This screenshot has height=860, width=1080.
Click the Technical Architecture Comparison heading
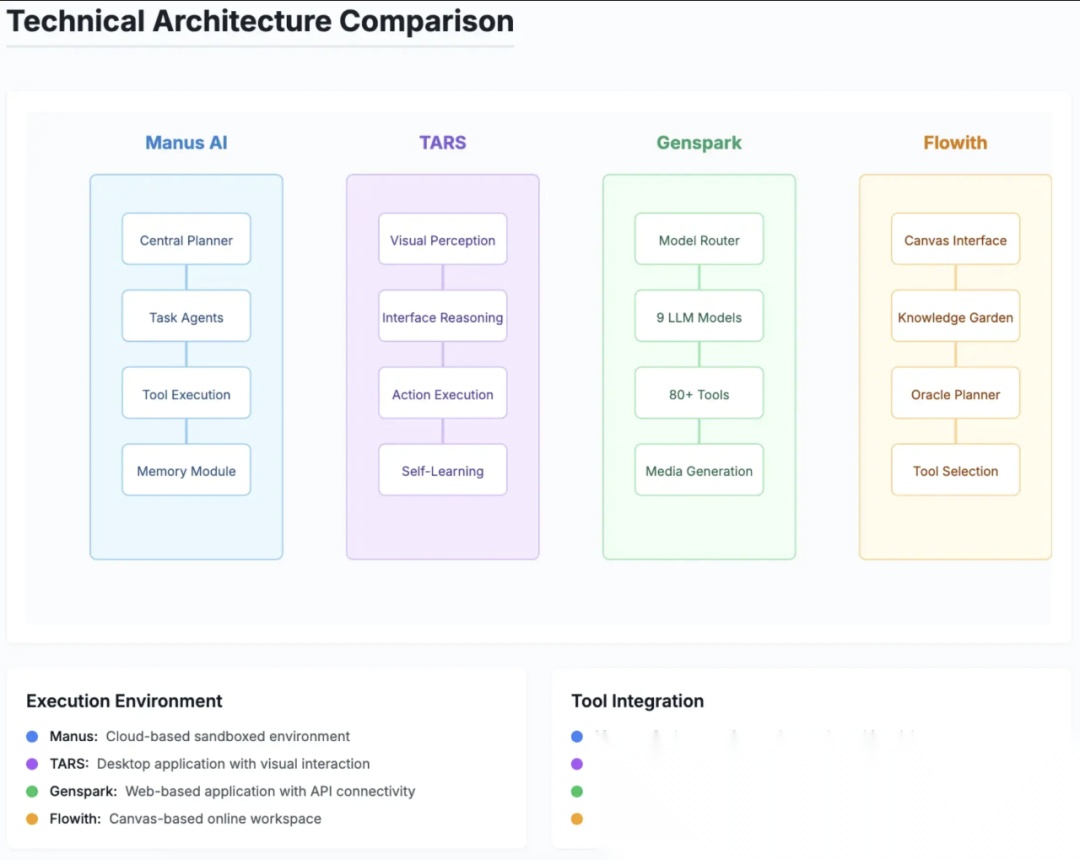coord(260,21)
